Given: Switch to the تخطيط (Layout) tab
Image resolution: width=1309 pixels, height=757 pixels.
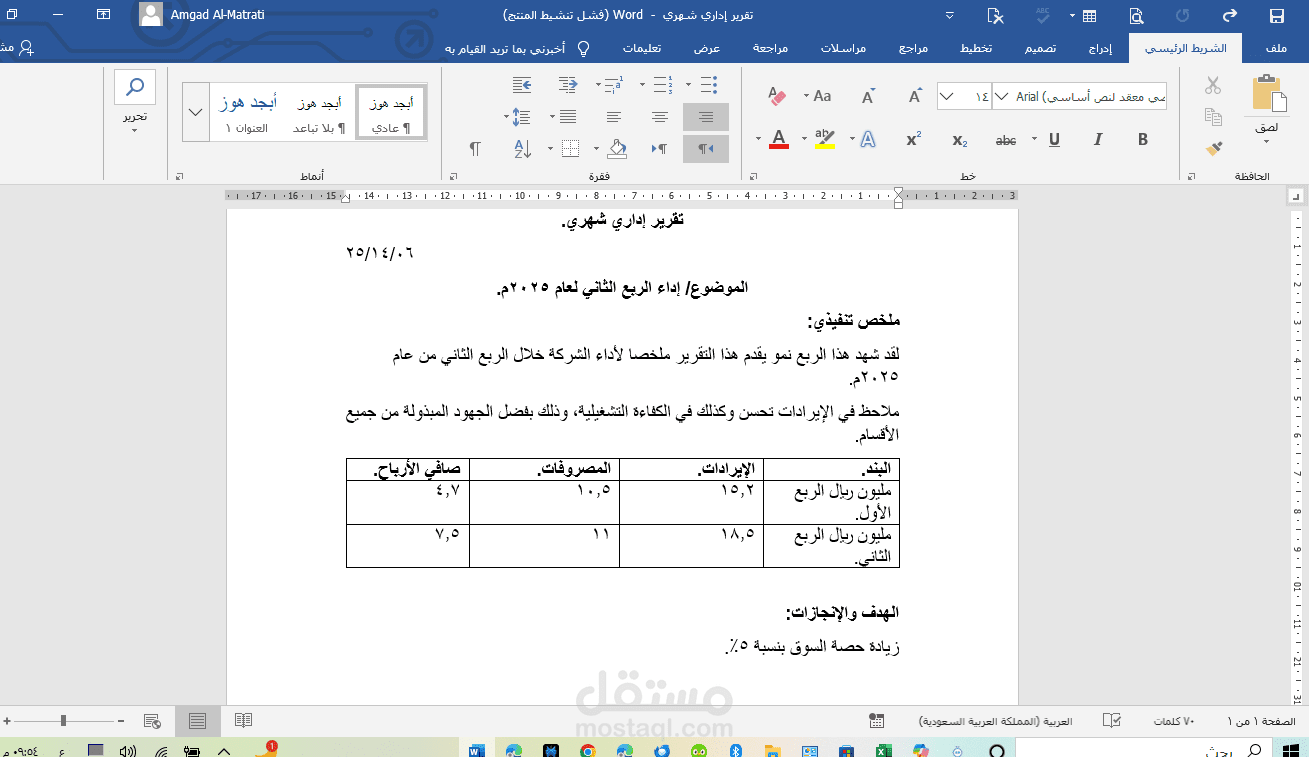Looking at the screenshot, I should click(x=976, y=48).
